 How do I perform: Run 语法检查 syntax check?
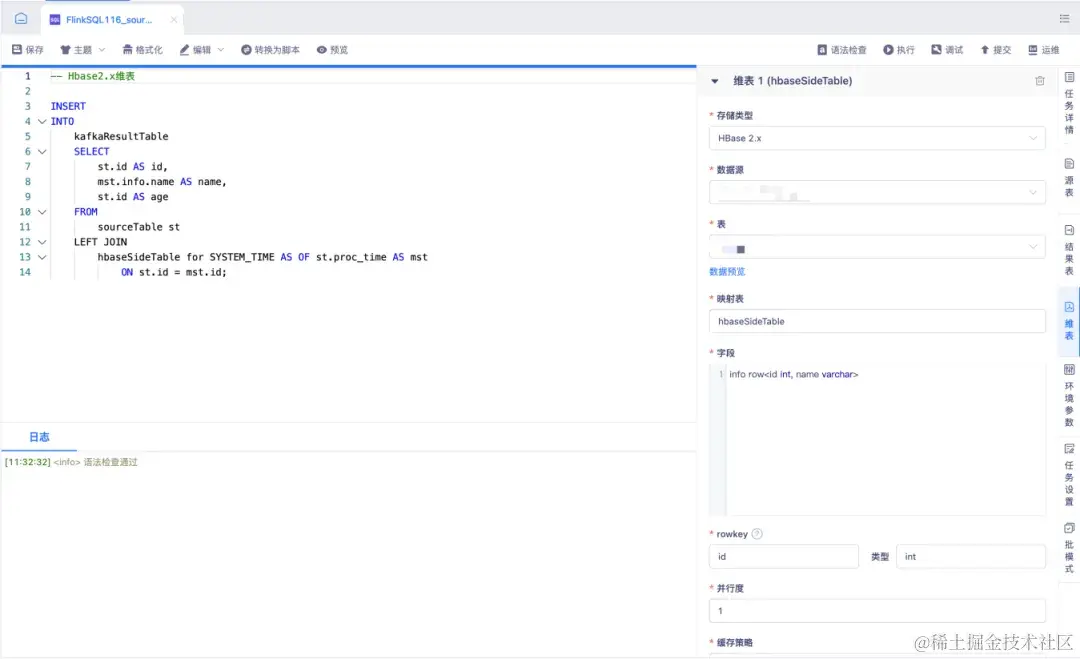[842, 50]
